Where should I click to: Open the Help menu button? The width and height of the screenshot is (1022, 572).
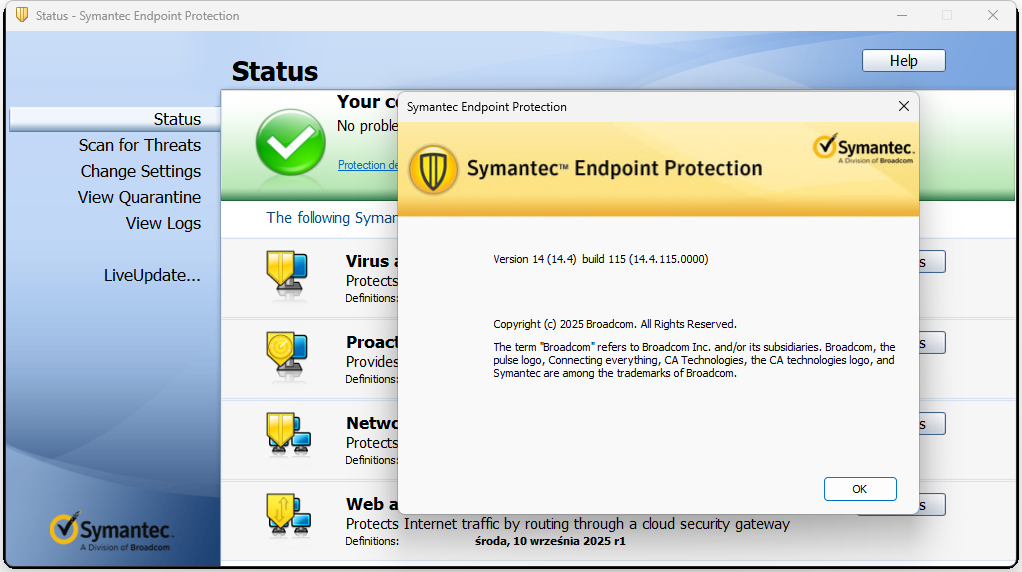coord(903,61)
